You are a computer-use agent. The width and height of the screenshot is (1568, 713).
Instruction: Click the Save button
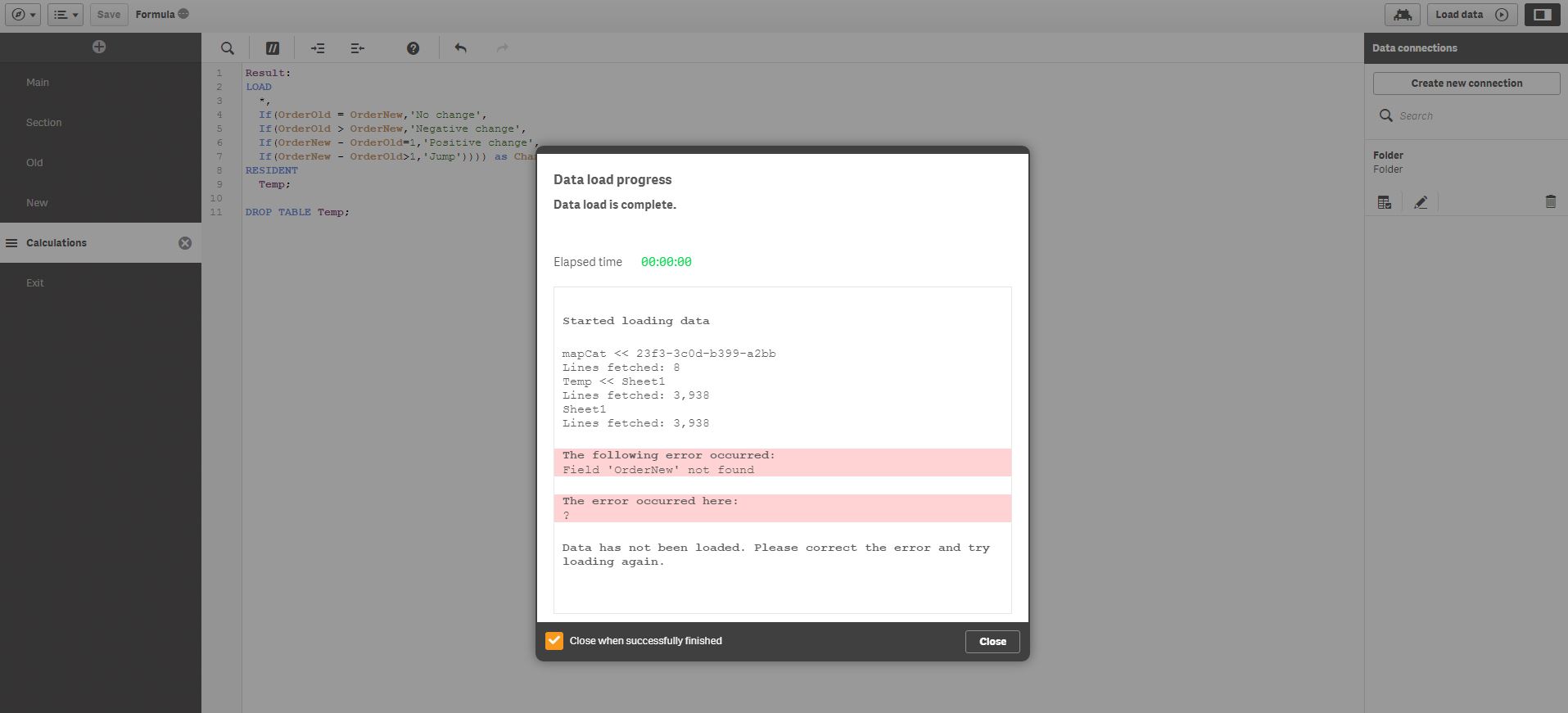click(x=109, y=15)
